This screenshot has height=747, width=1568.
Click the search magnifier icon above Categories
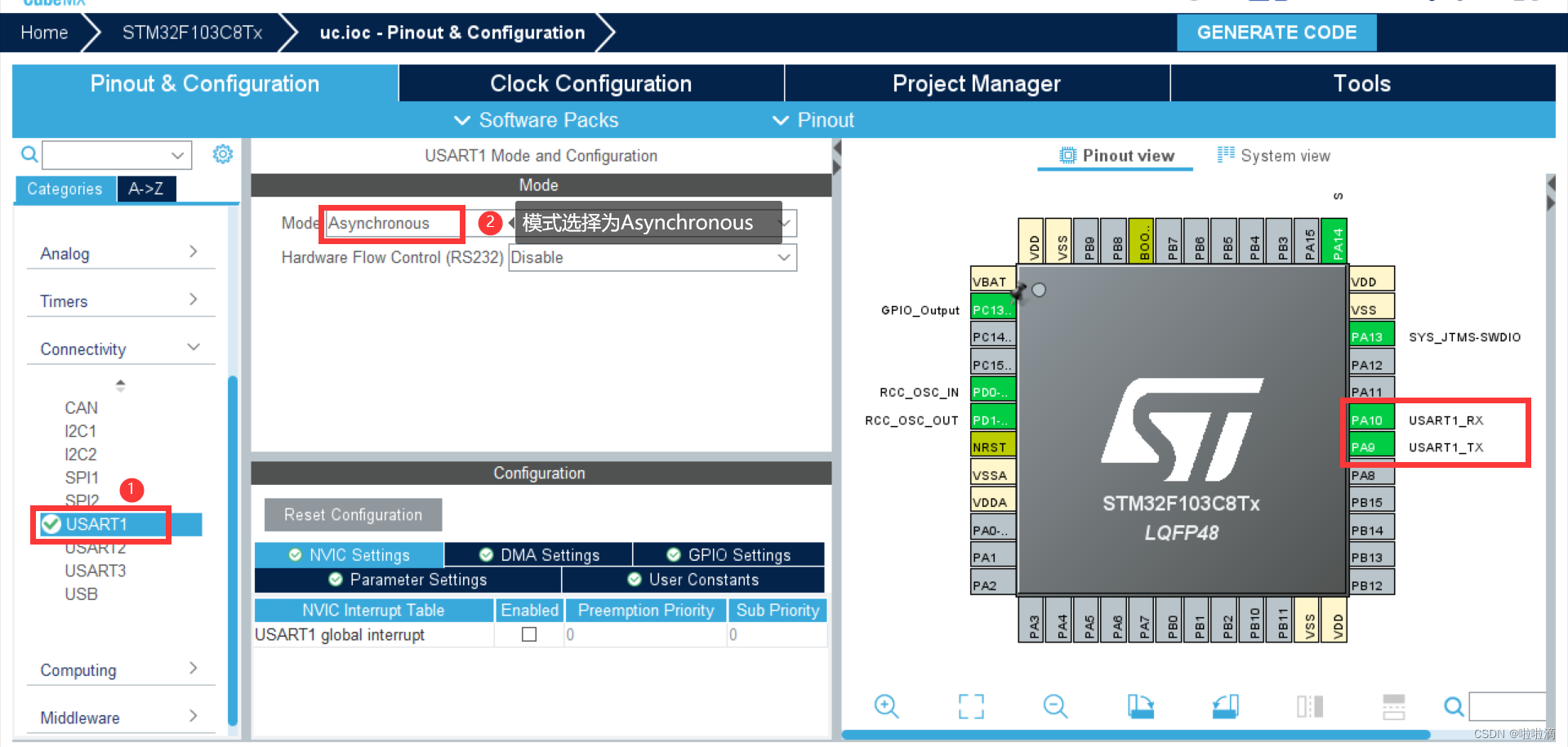[29, 154]
